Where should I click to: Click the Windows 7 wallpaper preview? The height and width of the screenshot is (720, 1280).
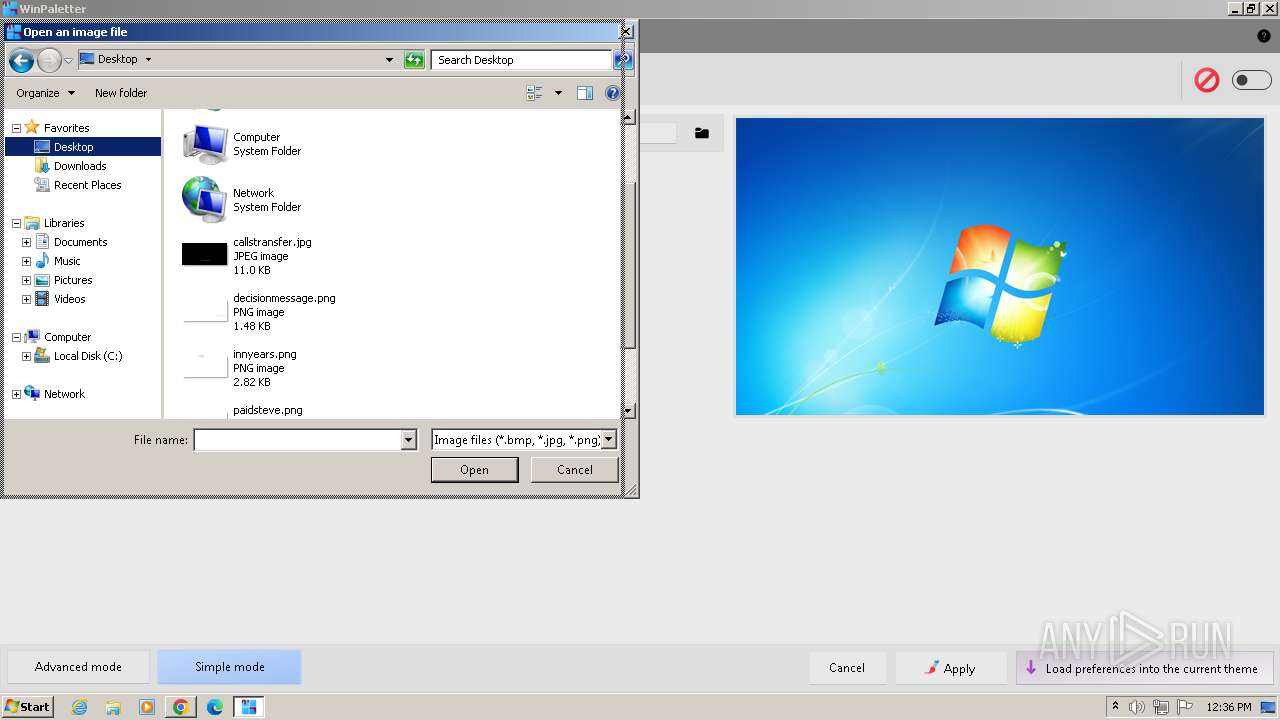pos(1000,266)
